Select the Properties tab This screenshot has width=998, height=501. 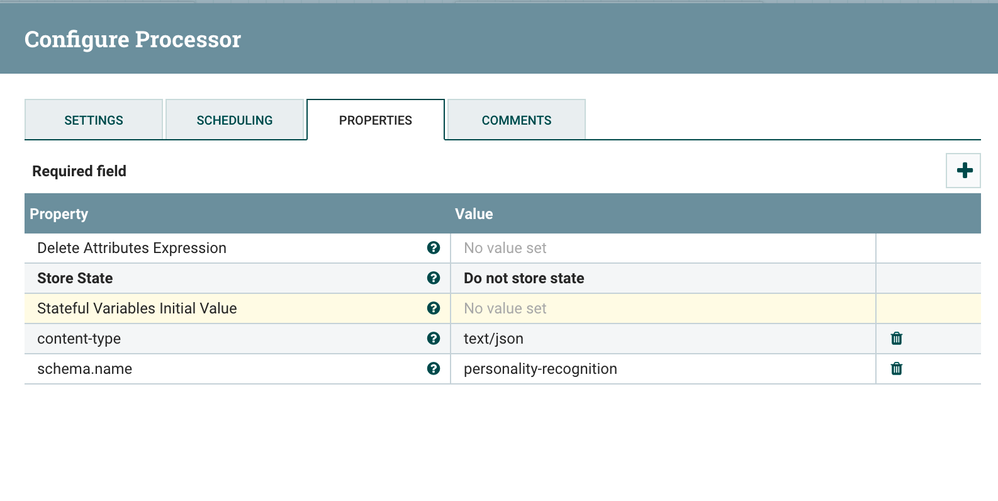375,120
